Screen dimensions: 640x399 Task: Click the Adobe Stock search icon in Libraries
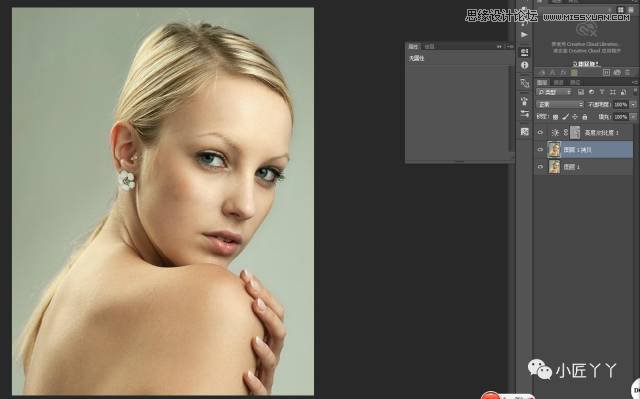coord(606,72)
